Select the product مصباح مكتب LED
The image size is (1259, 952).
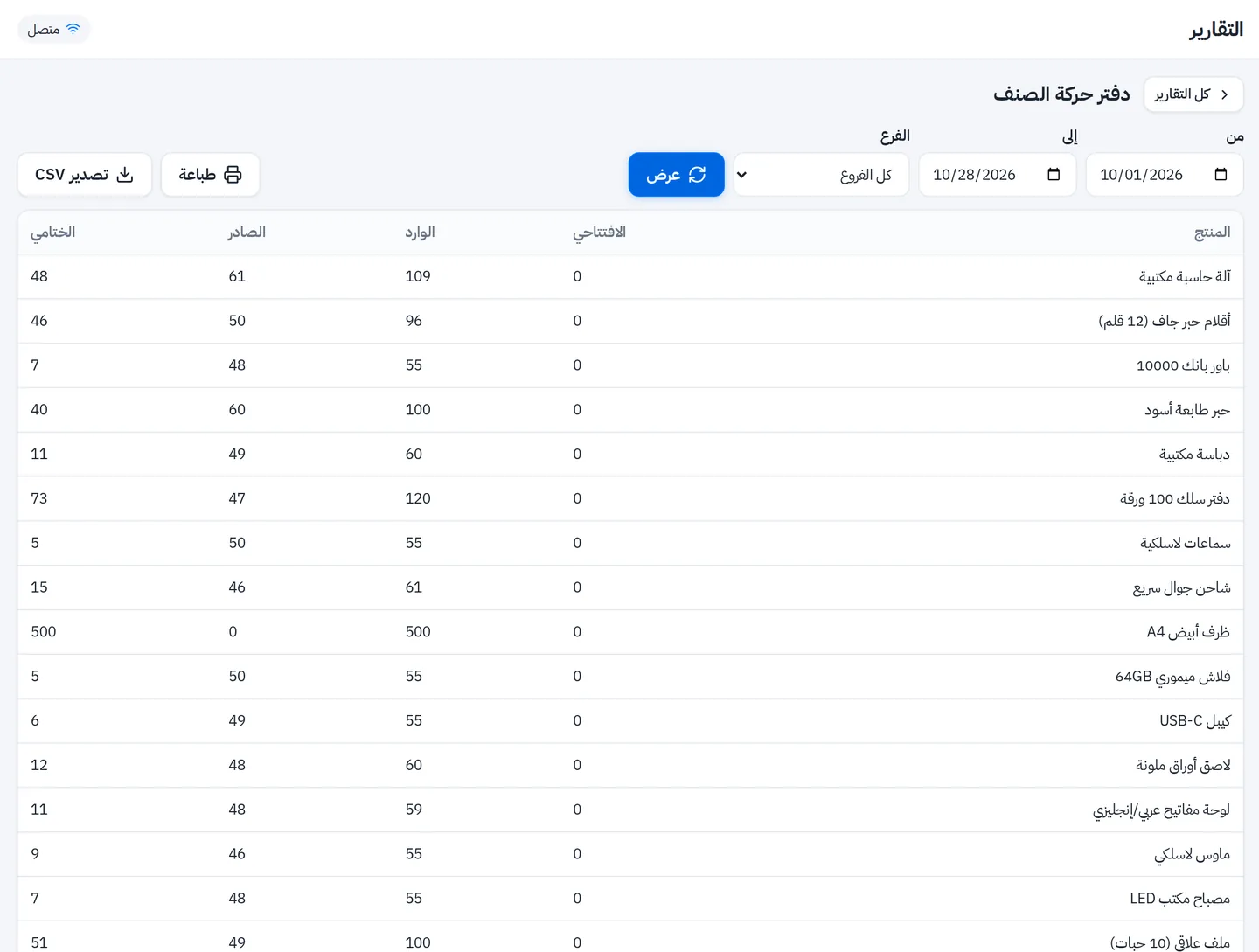tap(630, 899)
